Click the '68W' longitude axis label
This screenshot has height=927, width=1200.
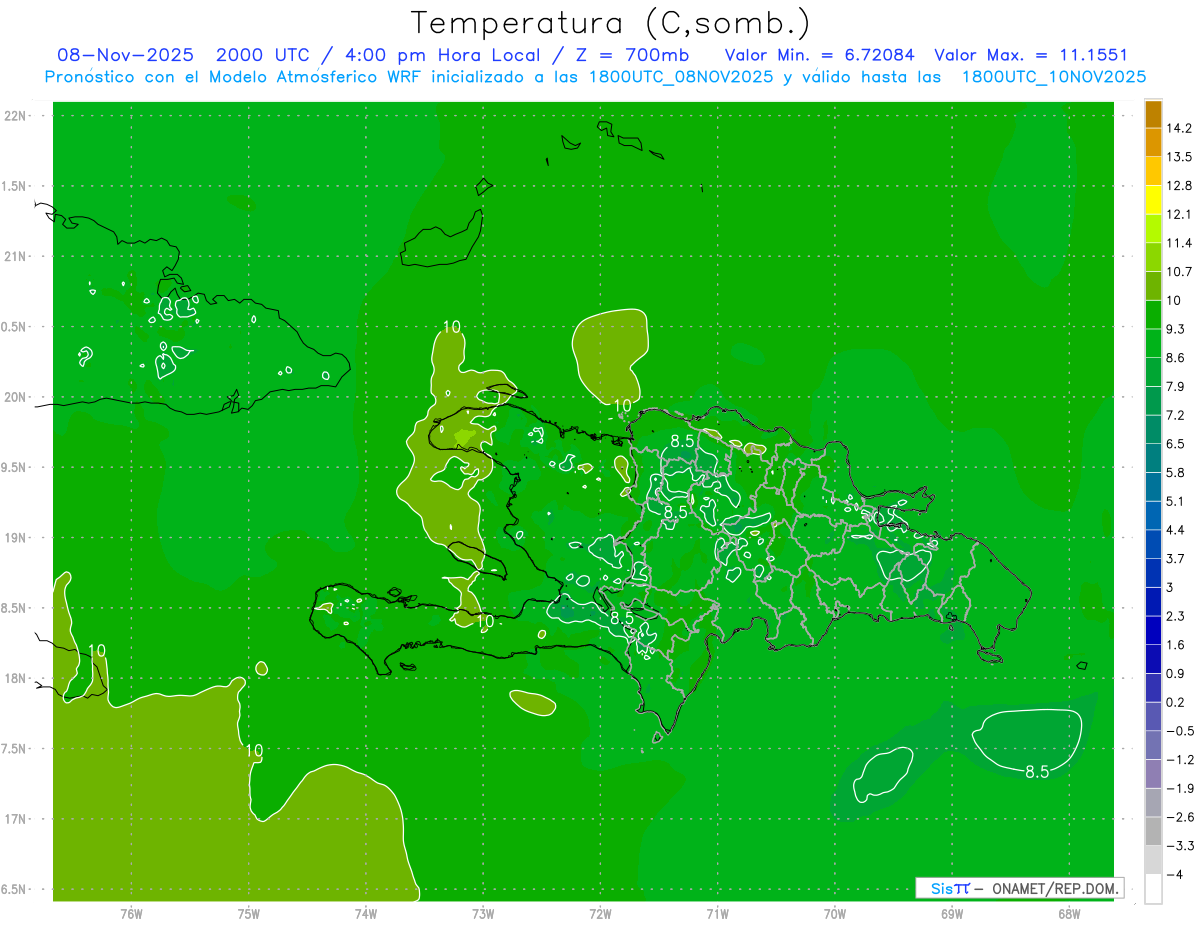1068,913
